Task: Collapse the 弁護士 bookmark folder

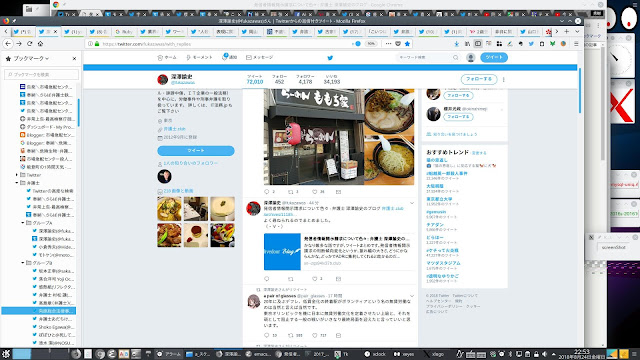Action: click(x=17, y=183)
